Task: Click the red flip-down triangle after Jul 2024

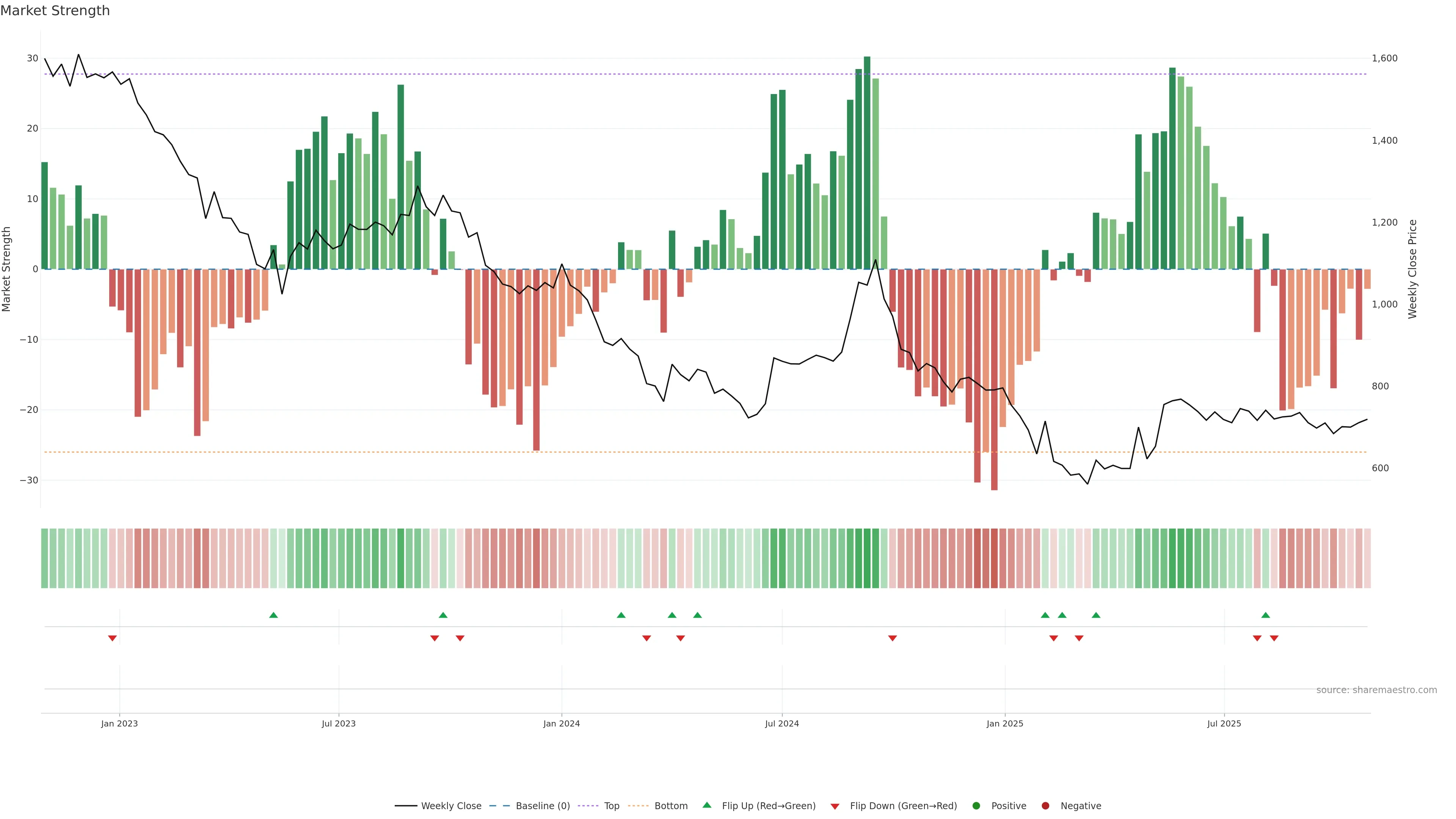Action: [x=893, y=638]
